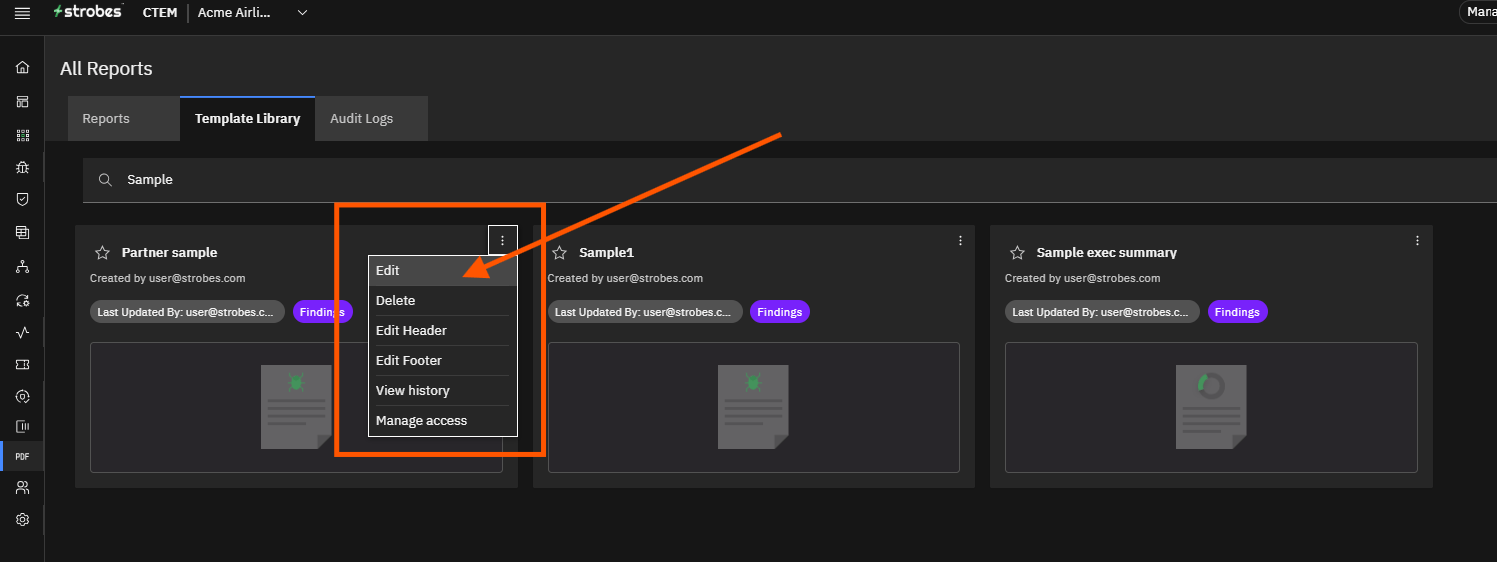Focus the search field containing Sample
1497x562 pixels.
(x=789, y=180)
